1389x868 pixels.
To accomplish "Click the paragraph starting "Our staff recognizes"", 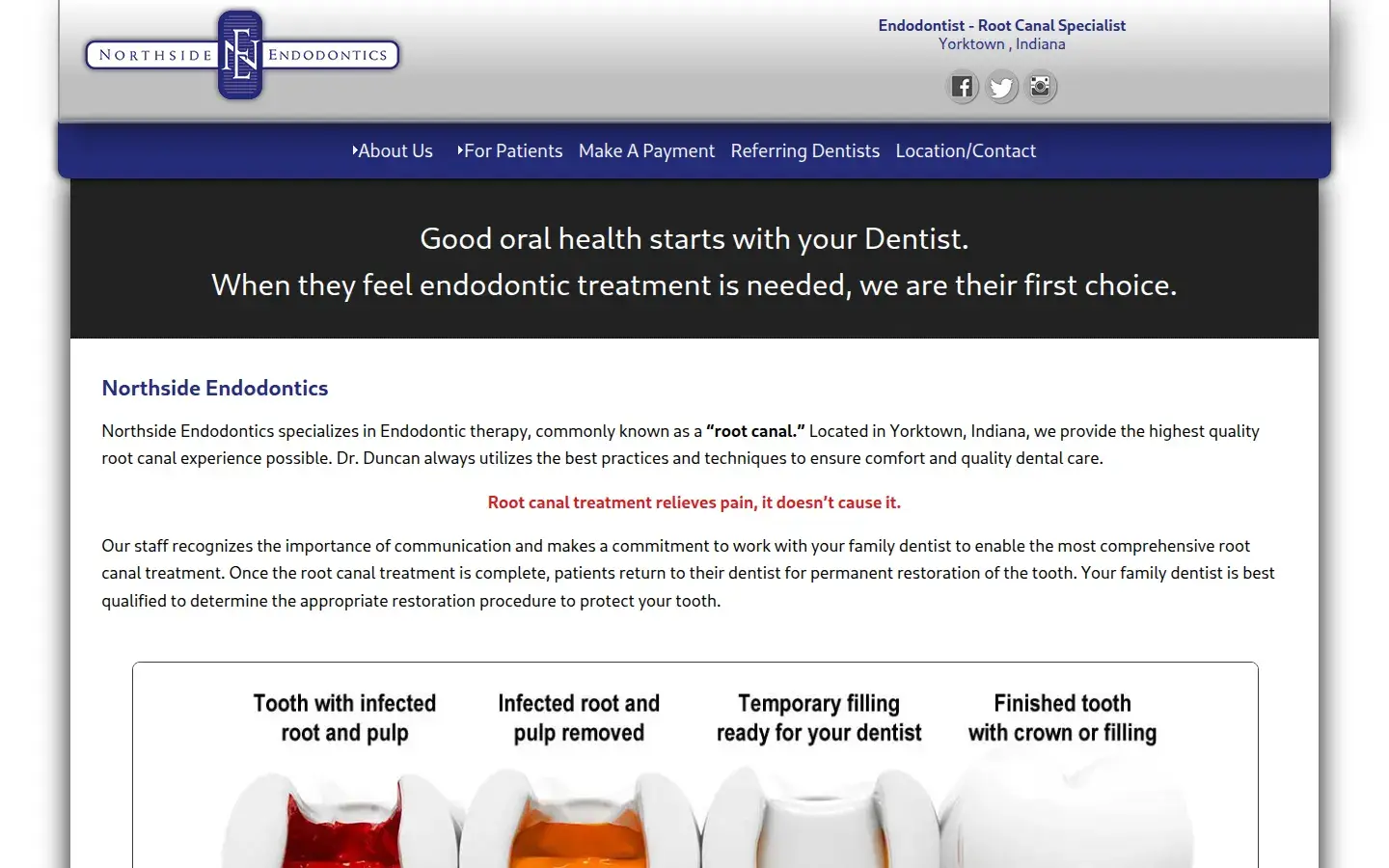I will click(x=688, y=573).
